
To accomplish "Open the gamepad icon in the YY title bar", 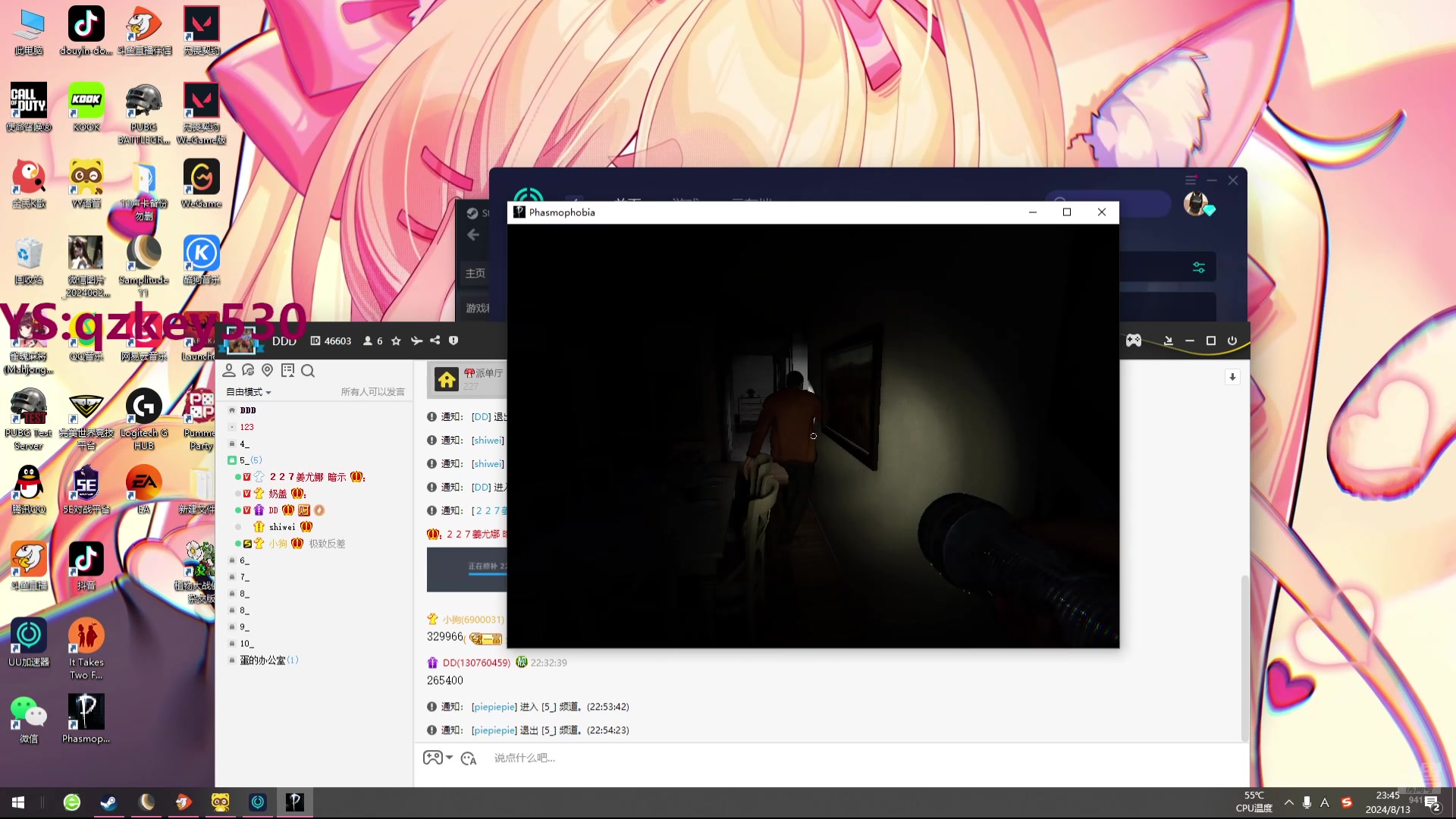I will (1133, 340).
